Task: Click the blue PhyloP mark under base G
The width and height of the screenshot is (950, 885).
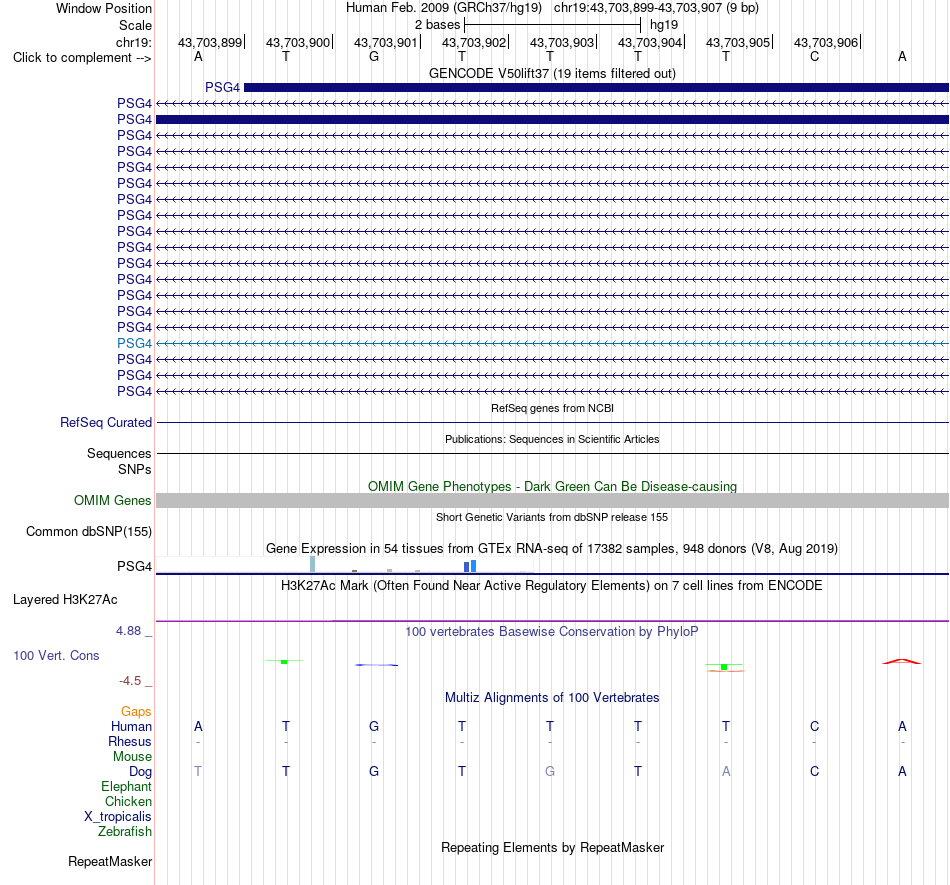Action: click(x=376, y=665)
